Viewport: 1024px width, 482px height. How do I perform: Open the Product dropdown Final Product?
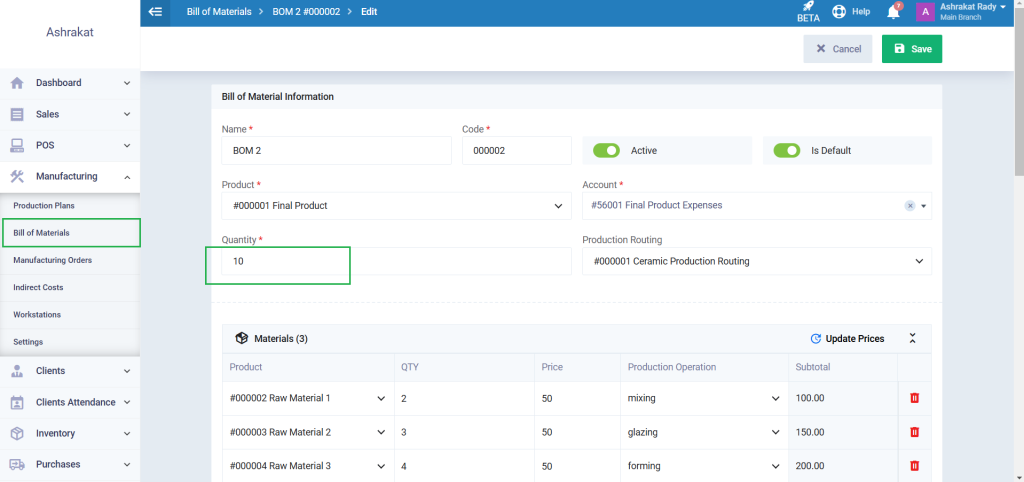(396, 206)
